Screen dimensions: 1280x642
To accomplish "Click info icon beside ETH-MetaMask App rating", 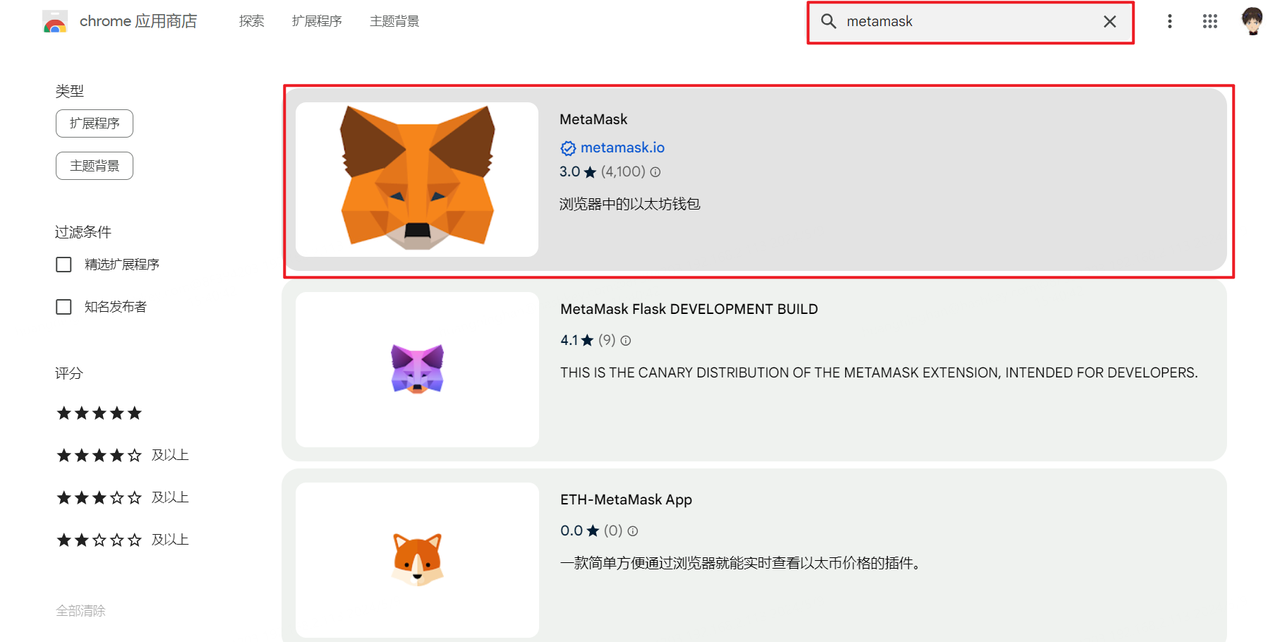I will pos(632,531).
